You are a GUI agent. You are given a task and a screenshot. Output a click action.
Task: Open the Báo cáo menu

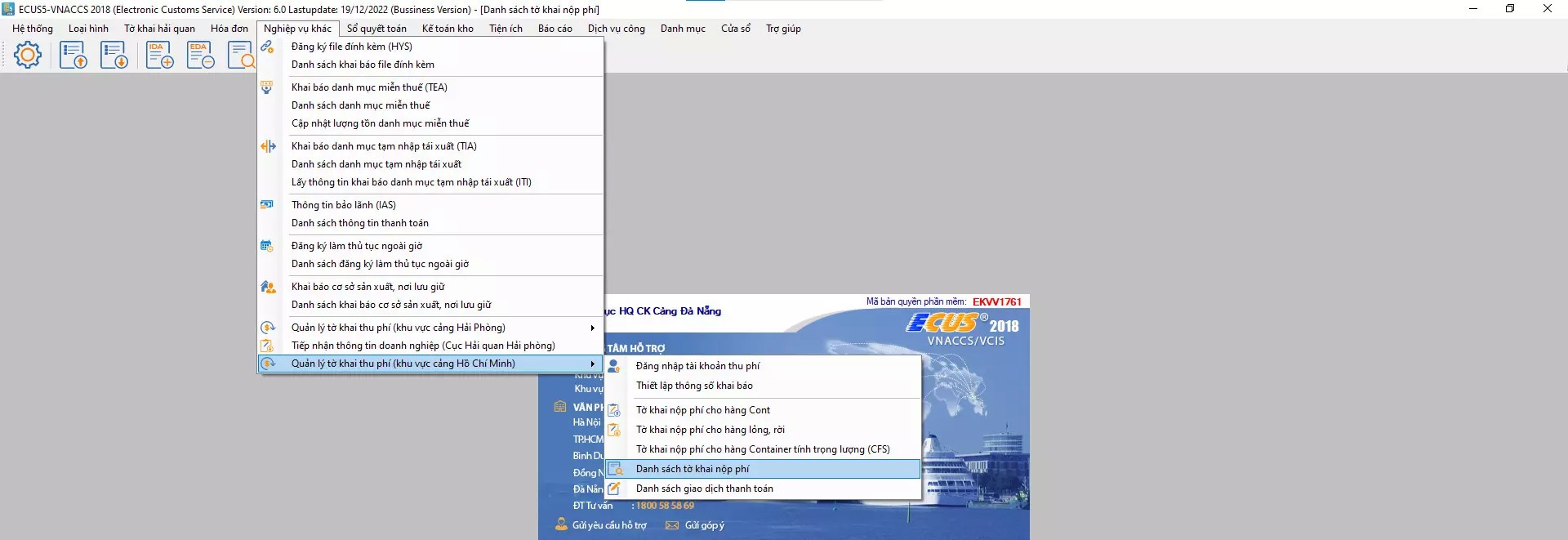tap(555, 29)
